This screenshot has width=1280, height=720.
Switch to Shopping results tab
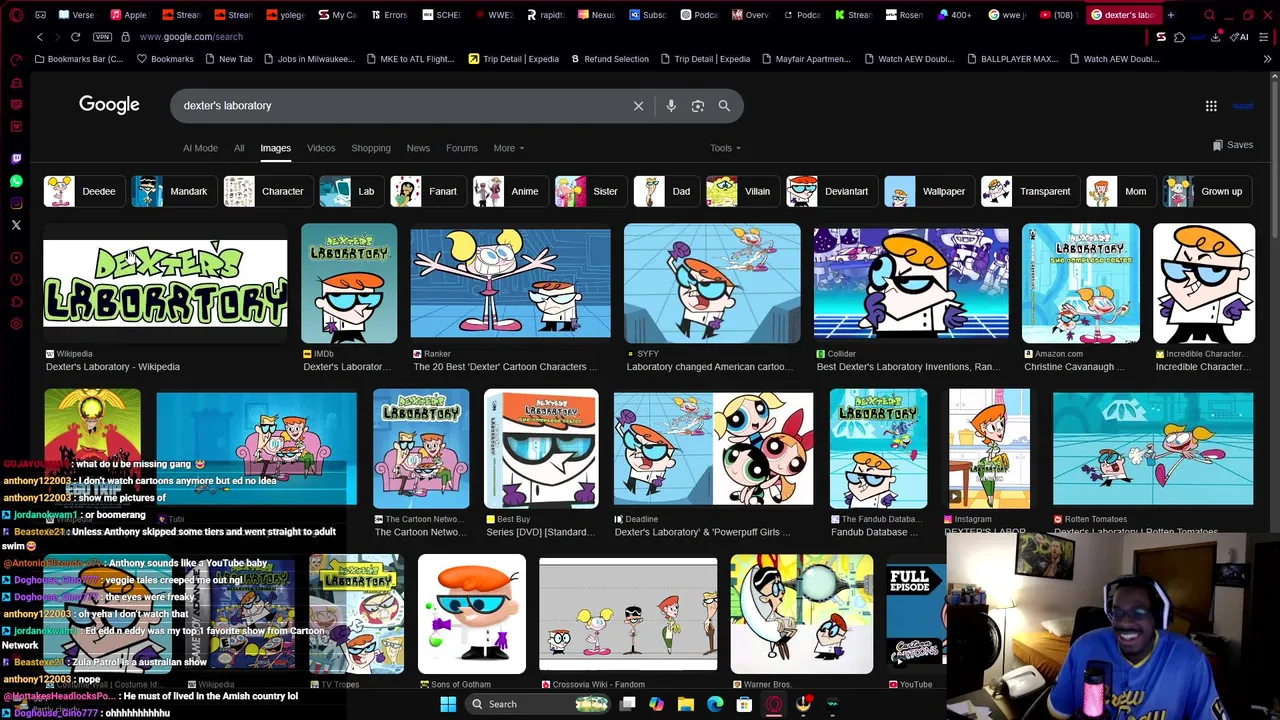pos(371,148)
